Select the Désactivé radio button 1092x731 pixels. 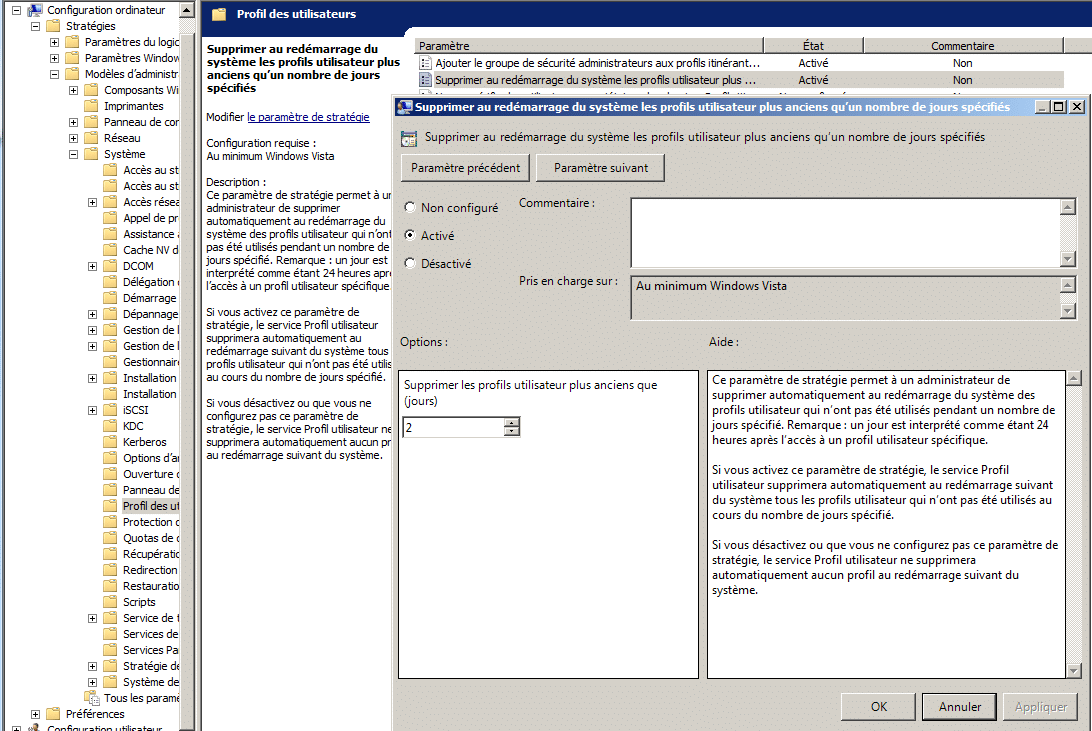410,263
